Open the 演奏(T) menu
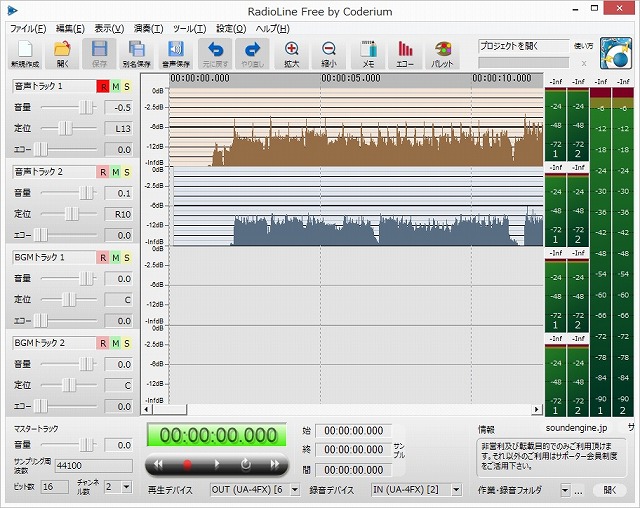The image size is (640, 508). click(149, 29)
